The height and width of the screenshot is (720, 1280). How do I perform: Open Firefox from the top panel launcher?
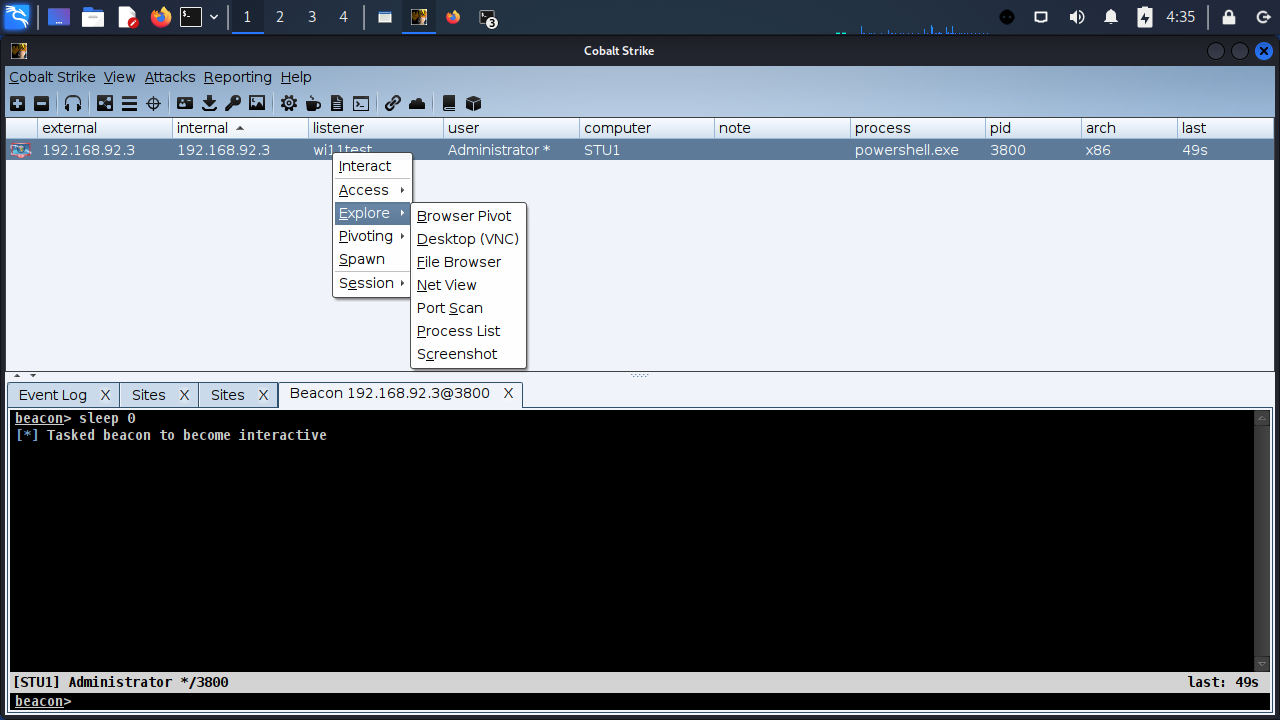161,17
